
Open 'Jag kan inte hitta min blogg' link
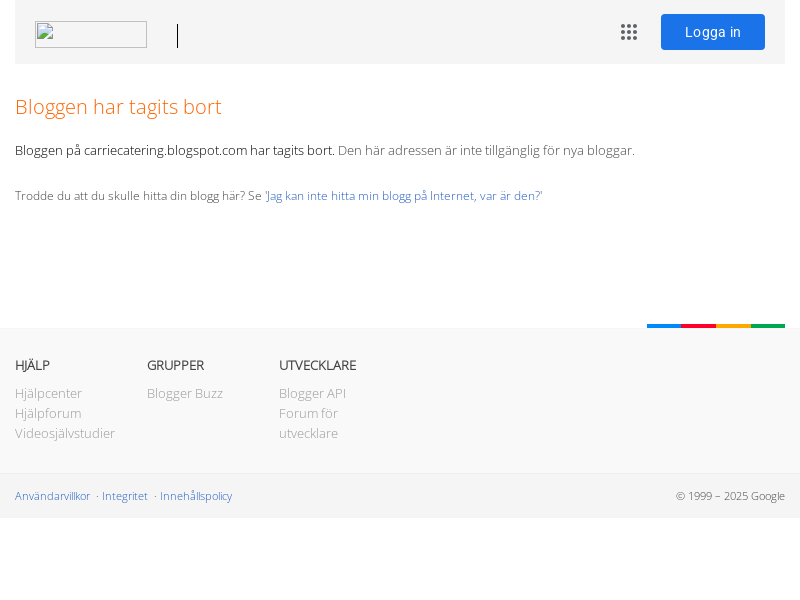(x=404, y=196)
